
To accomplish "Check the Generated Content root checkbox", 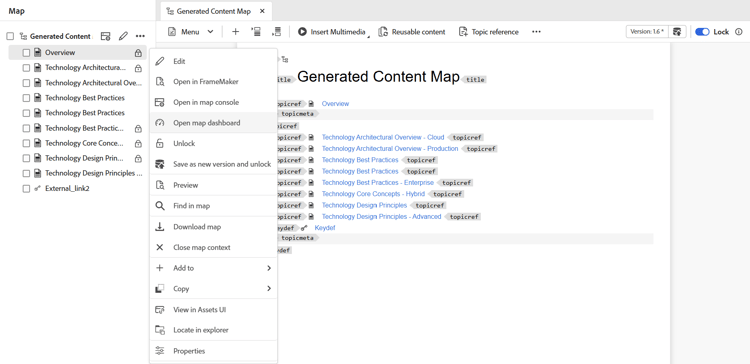I will pyautogui.click(x=10, y=36).
